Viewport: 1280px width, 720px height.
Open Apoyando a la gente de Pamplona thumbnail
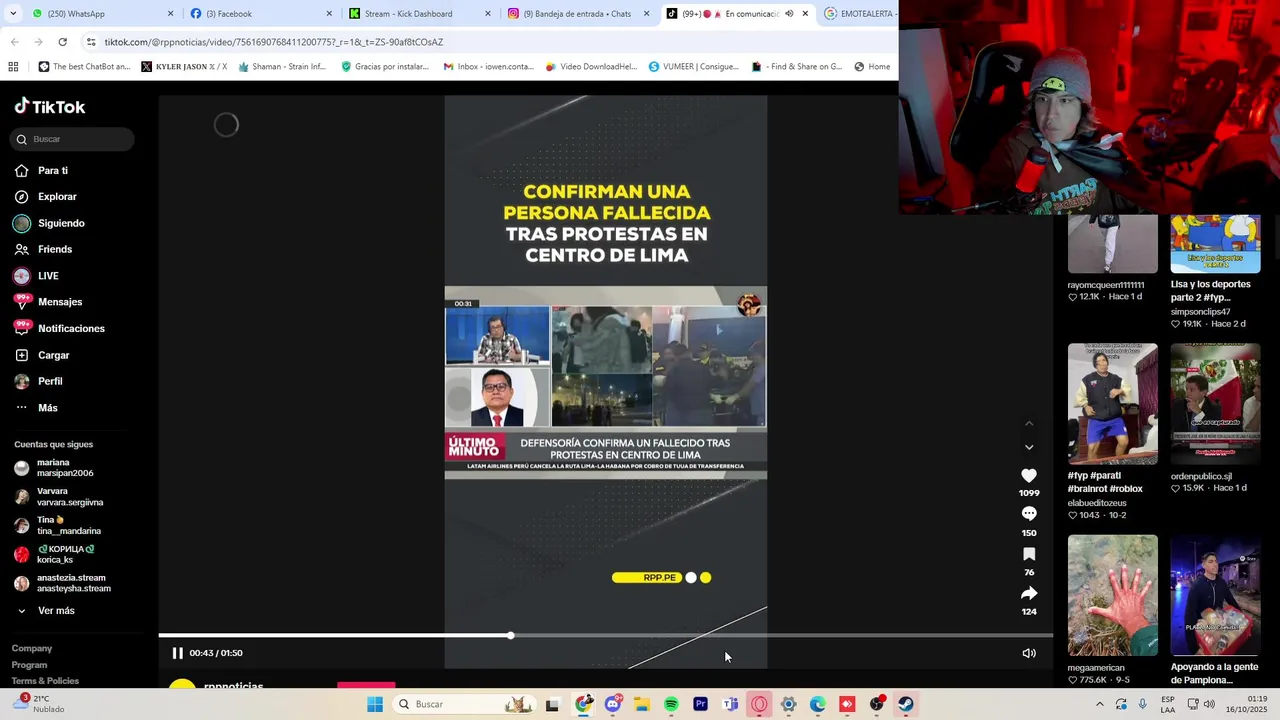click(x=1215, y=596)
